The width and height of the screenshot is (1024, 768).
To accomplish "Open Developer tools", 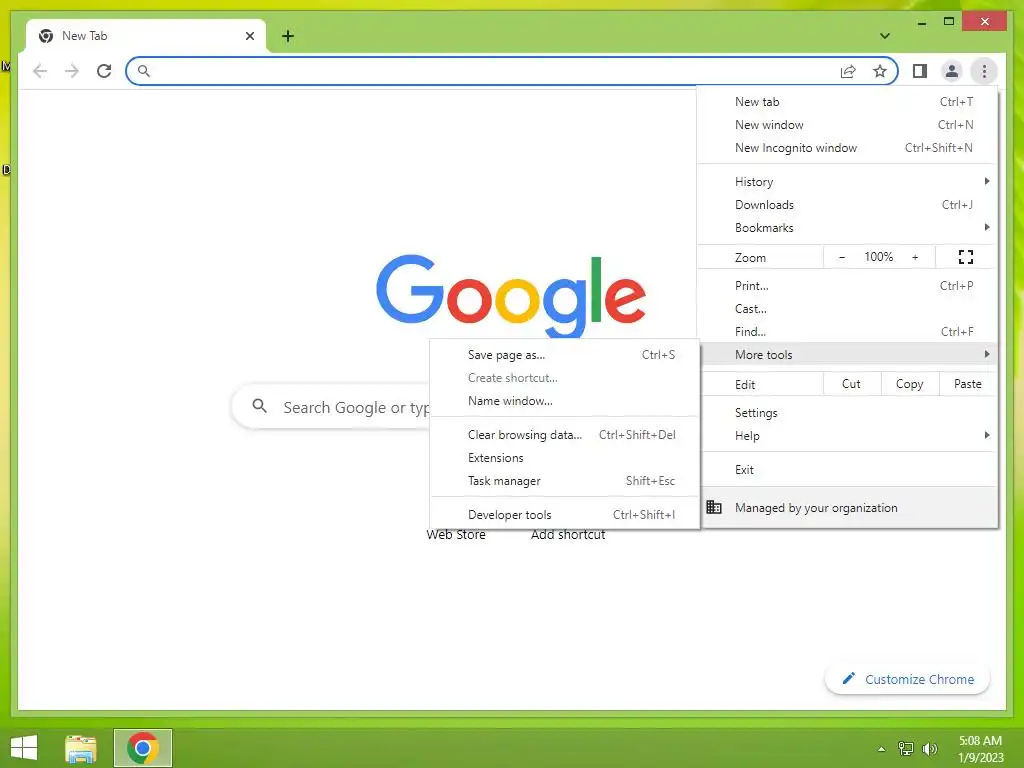I will 564,514.
